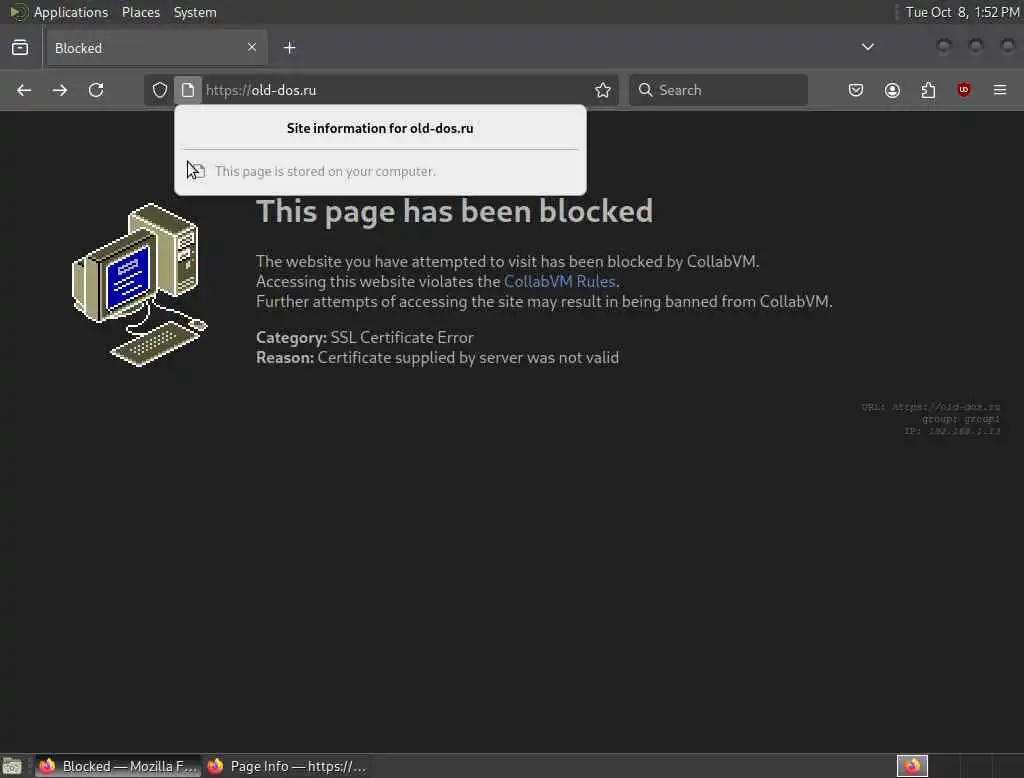
Task: Open the Extensions puzzle icon
Action: (928, 90)
